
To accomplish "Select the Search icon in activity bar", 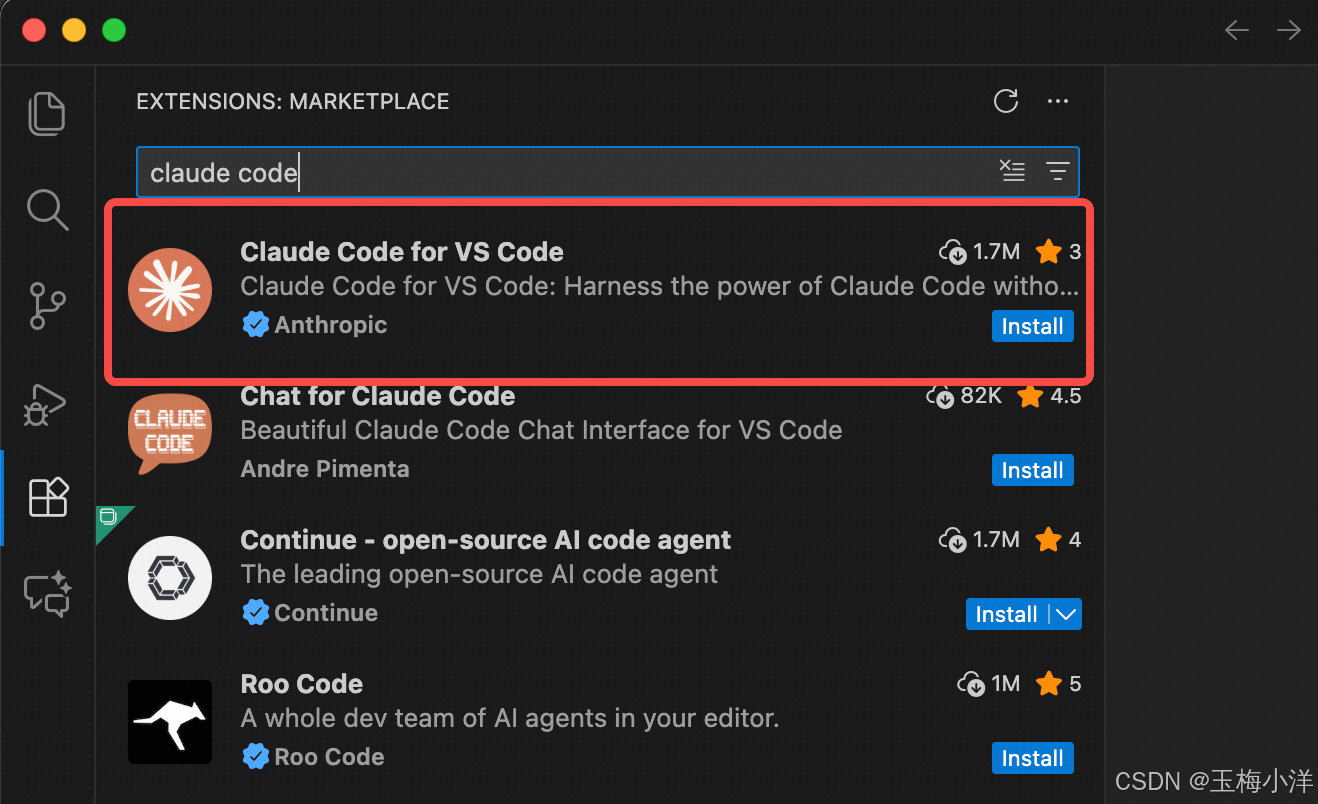I will [47, 210].
